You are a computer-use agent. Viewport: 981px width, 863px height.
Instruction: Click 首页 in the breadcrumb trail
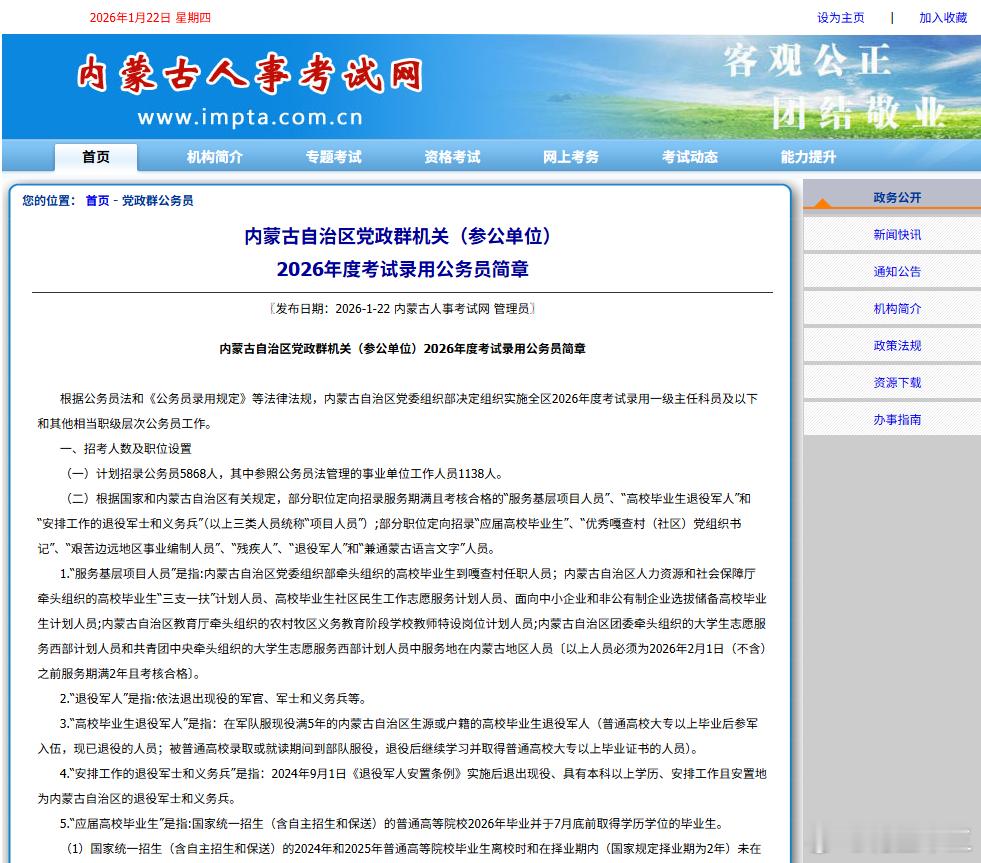click(x=98, y=200)
